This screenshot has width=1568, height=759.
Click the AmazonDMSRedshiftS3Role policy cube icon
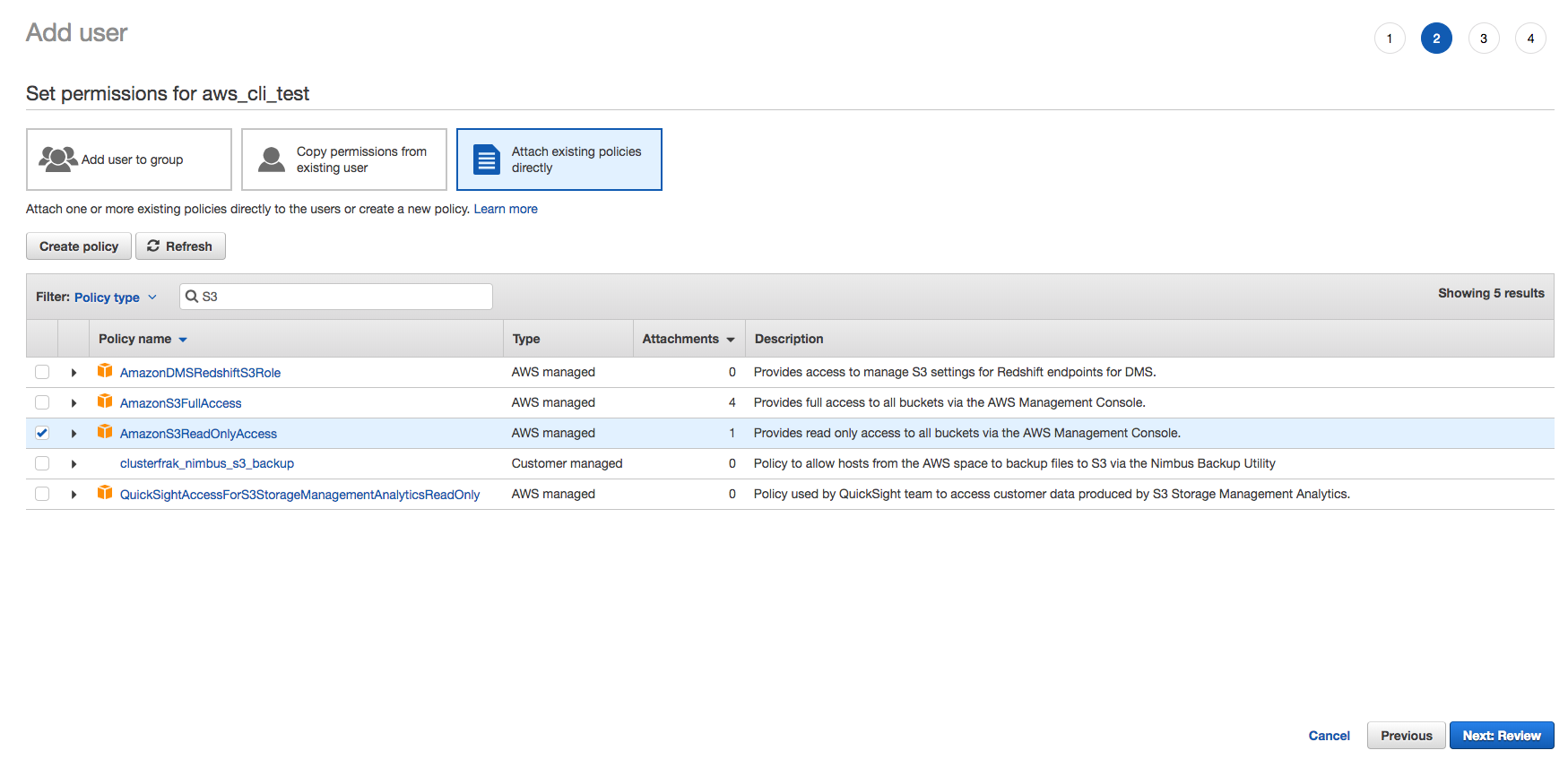click(105, 371)
